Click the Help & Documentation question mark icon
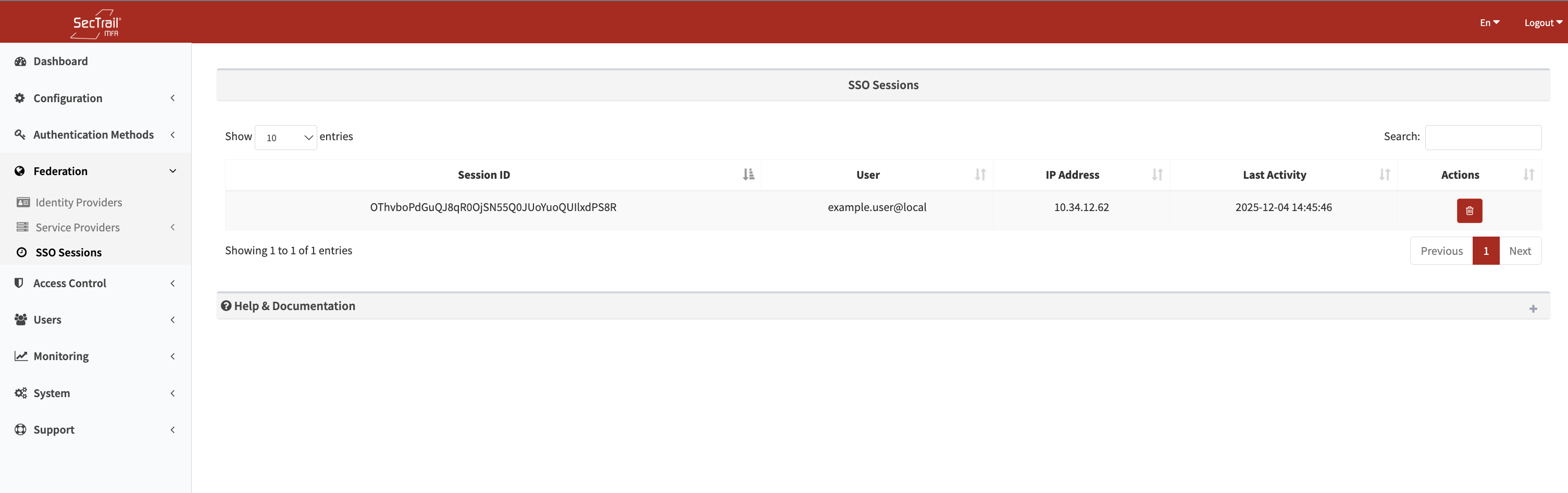The image size is (1568, 493). (x=226, y=305)
